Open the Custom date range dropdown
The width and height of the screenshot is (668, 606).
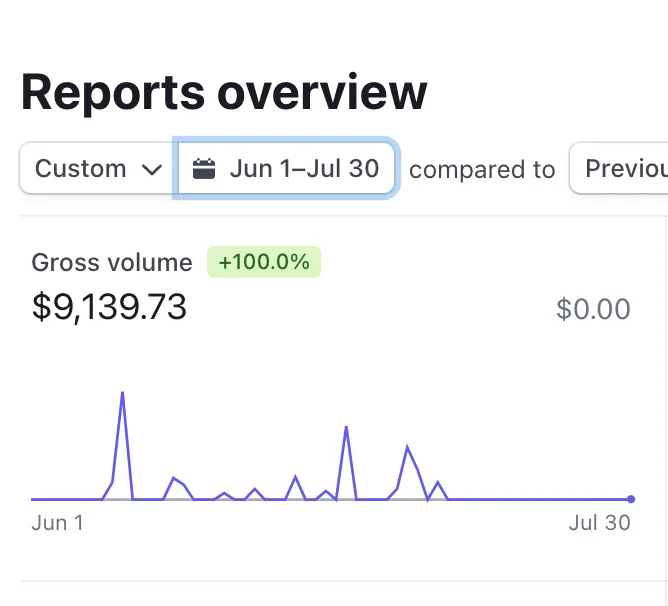98,168
